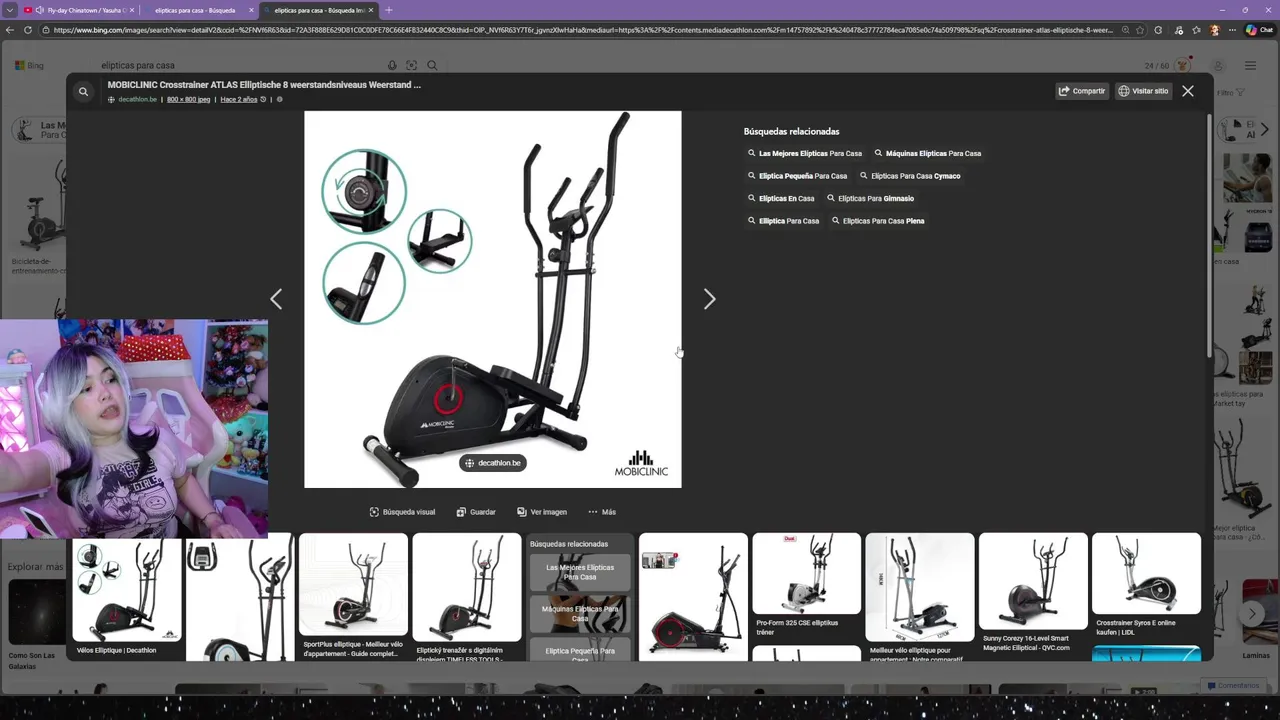
Task: Reload the page with the refresh icon
Action: point(28,30)
